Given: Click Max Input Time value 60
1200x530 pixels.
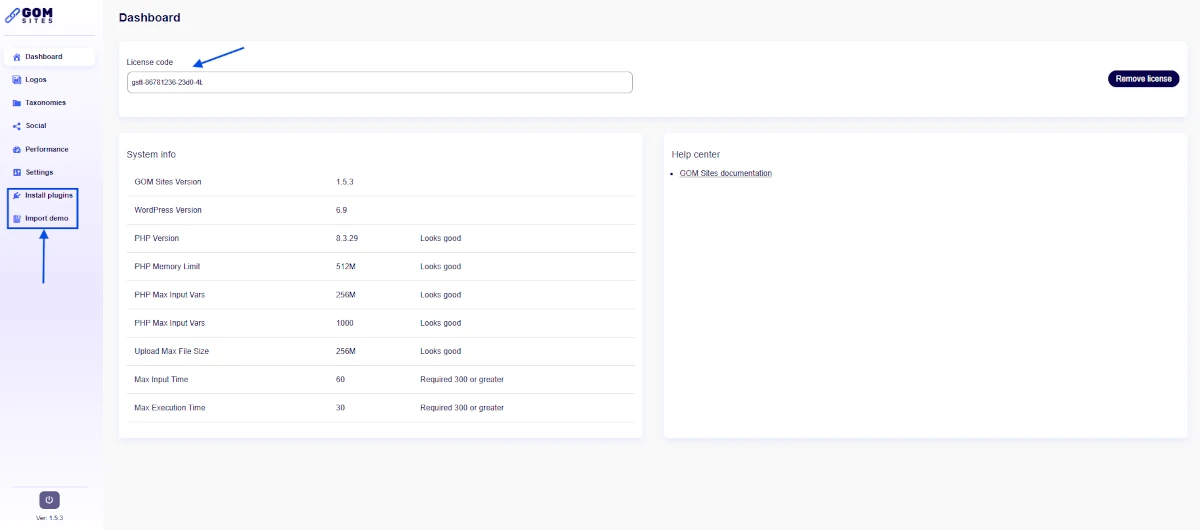Looking at the screenshot, I should [x=341, y=379].
